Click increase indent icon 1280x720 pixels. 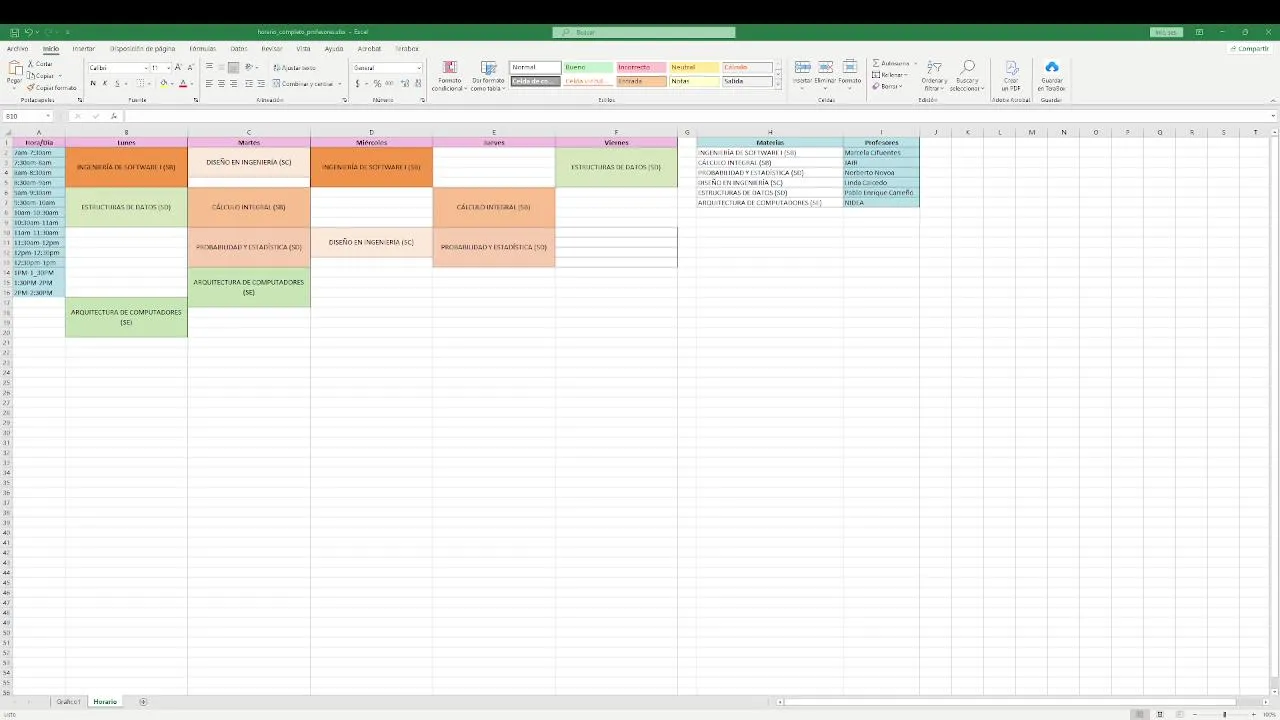[x=261, y=84]
